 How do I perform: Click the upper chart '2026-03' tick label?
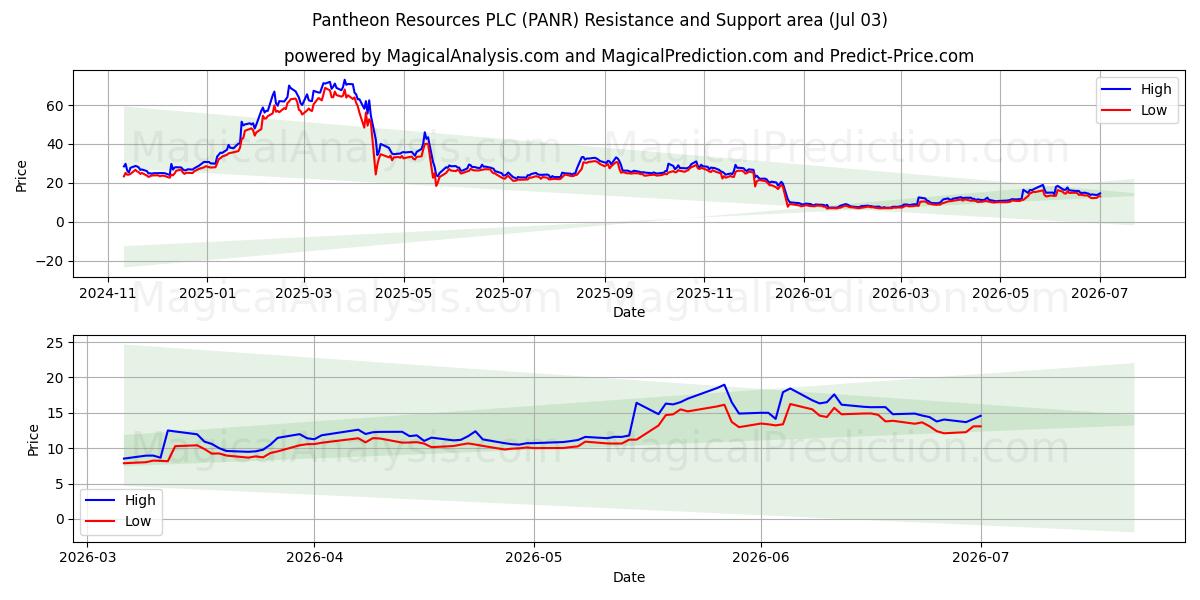(899, 293)
